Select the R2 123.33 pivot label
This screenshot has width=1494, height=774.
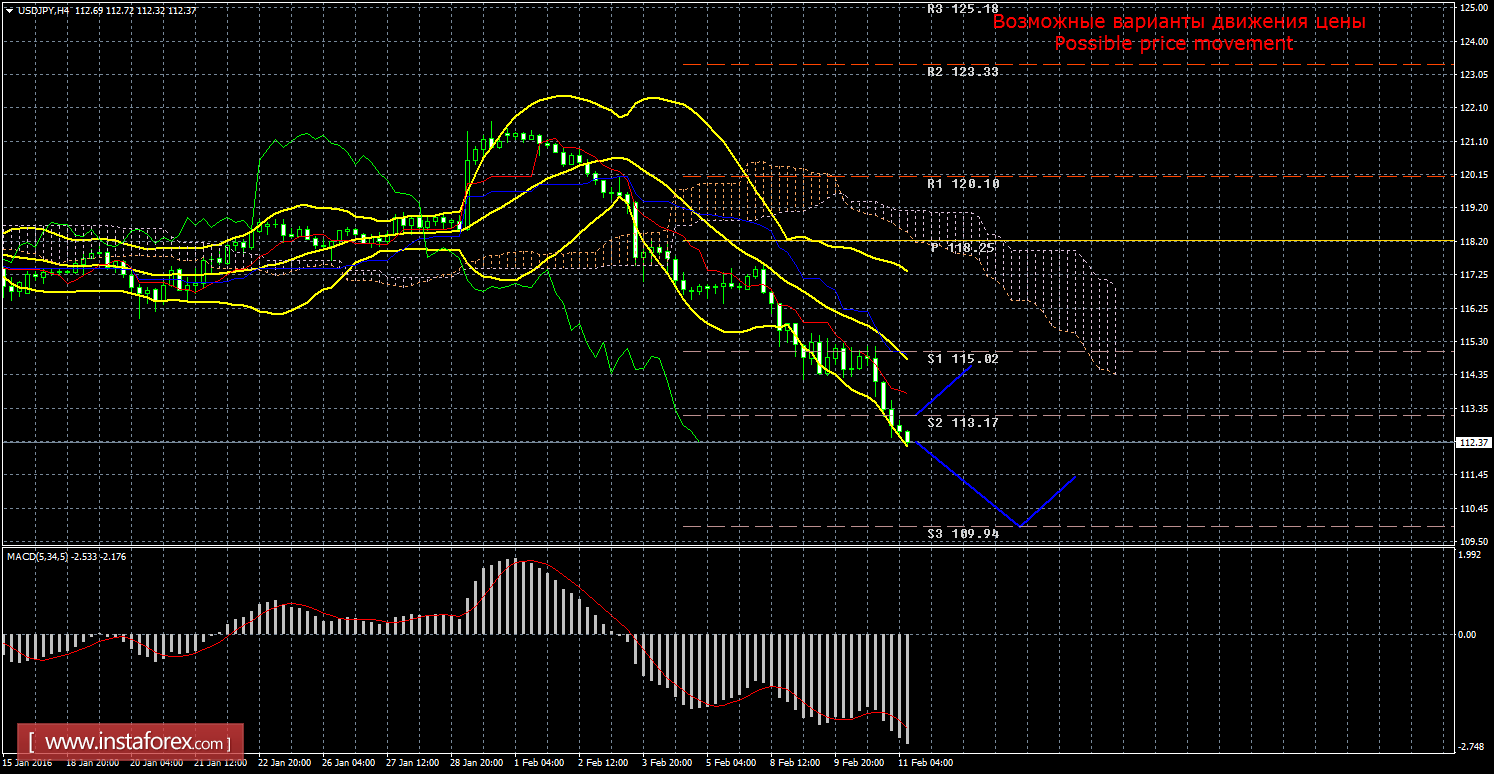pyautogui.click(x=963, y=72)
